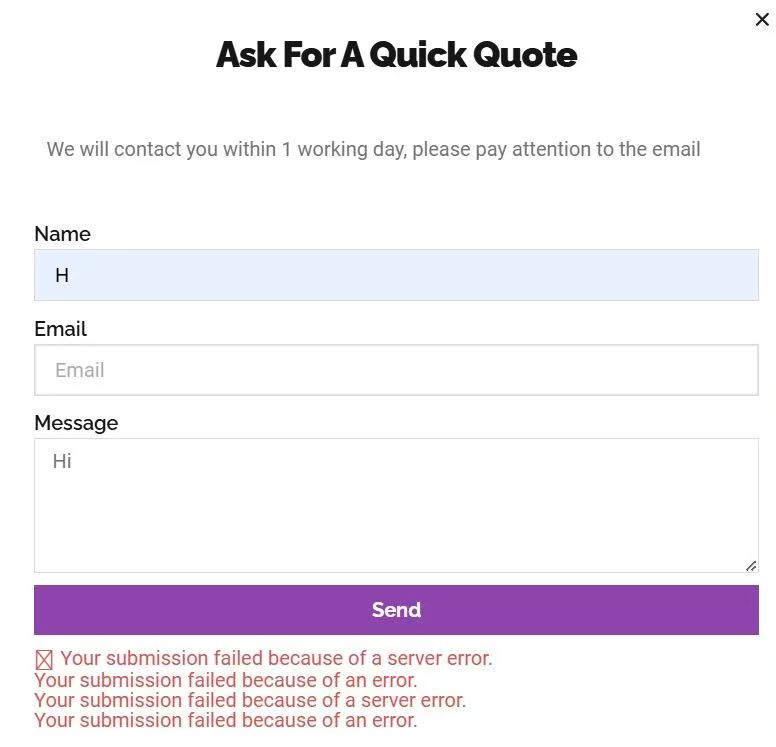Click the "Ask For A Quick Quote" heading

point(396,54)
